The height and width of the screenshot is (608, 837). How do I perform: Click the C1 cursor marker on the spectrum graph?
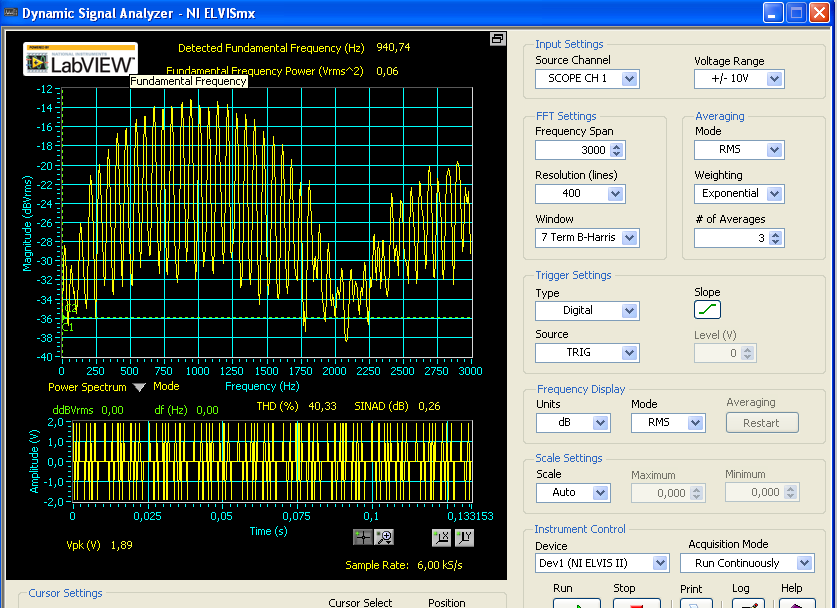pyautogui.click(x=67, y=327)
